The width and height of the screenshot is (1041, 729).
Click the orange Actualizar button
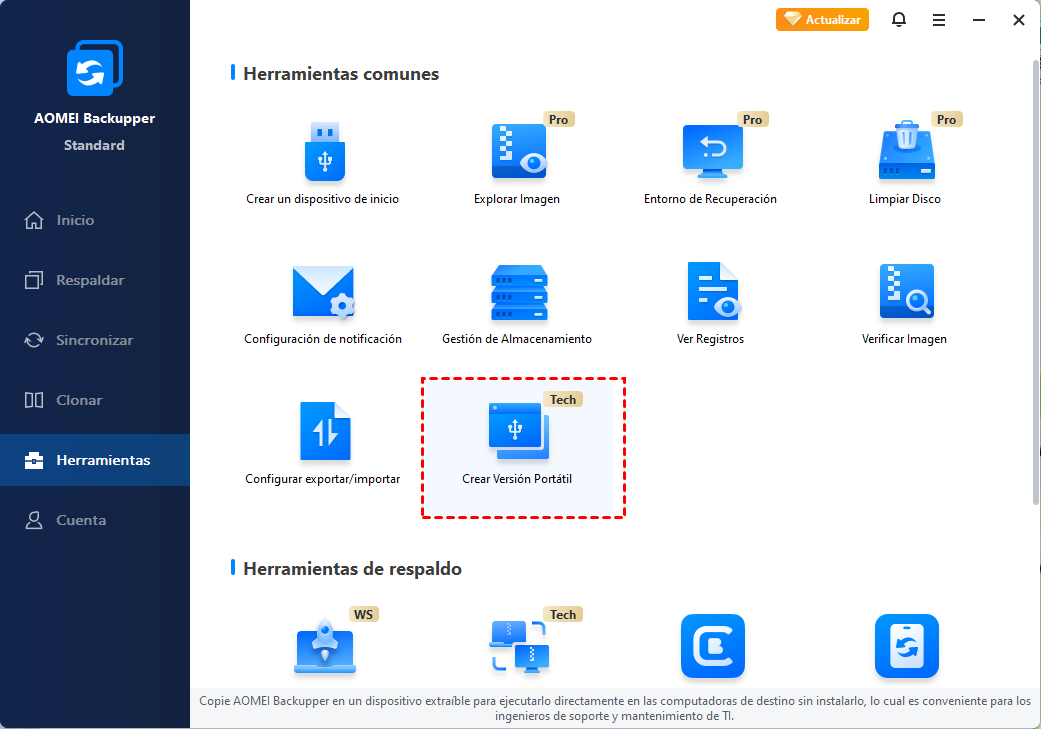pos(822,20)
